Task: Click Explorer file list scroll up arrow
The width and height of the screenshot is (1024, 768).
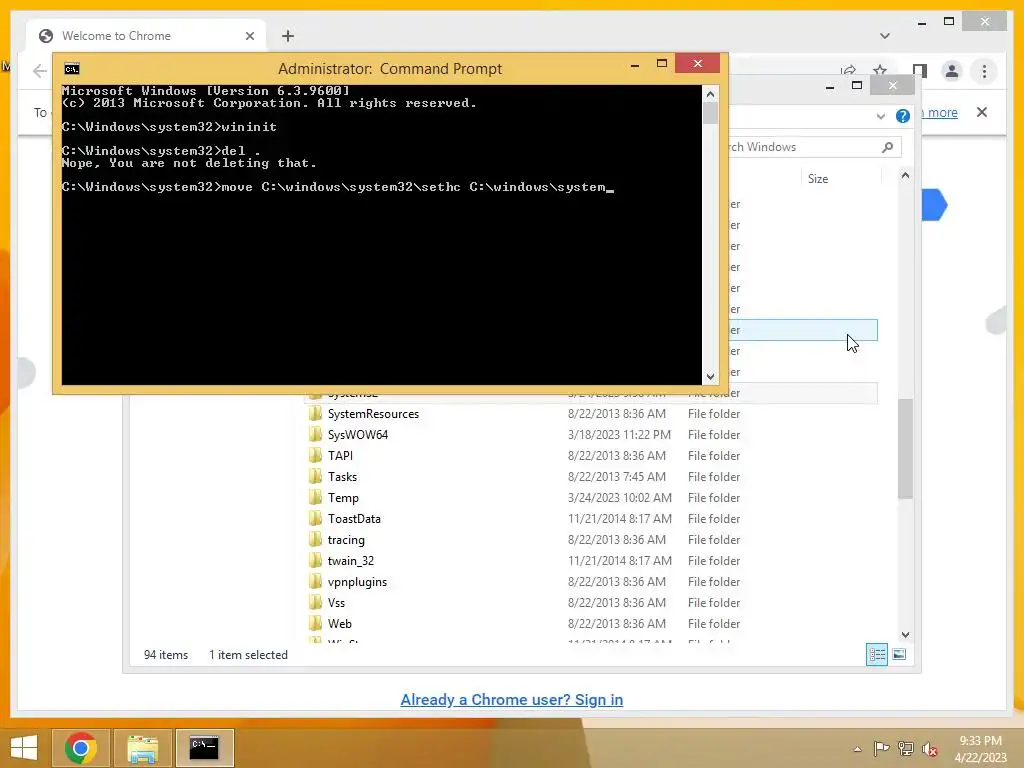Action: coord(905,175)
